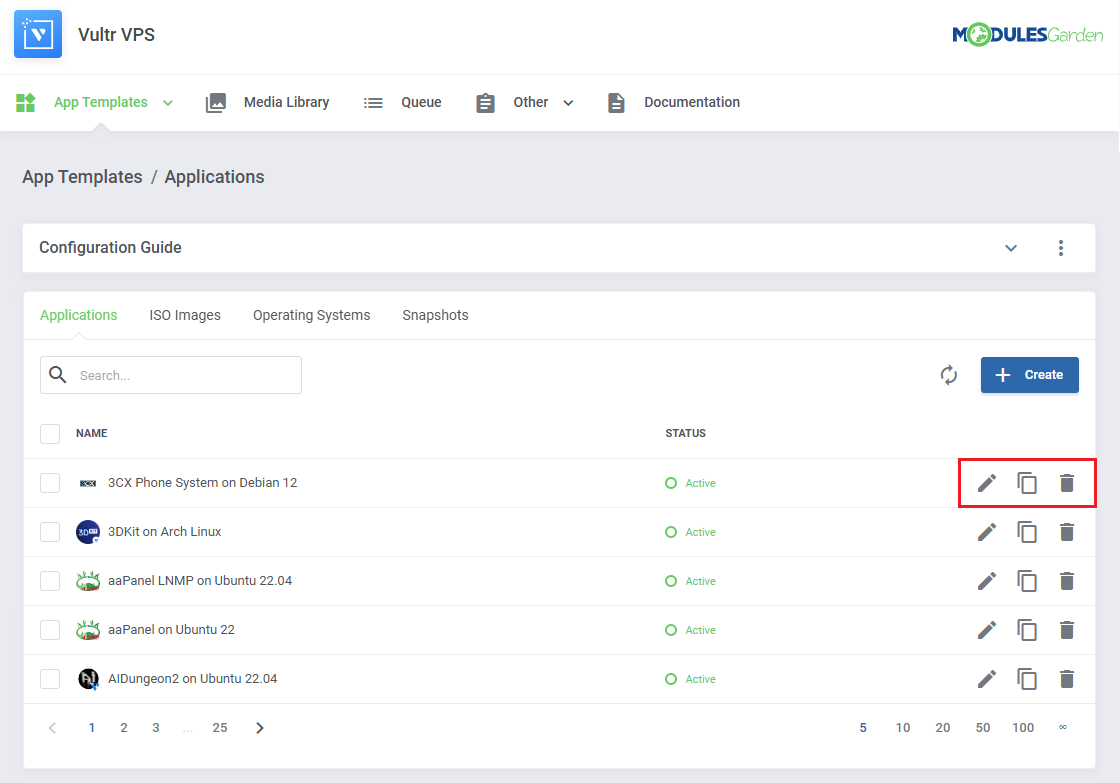Go to page 2
Viewport: 1120px width, 783px height.
(124, 728)
